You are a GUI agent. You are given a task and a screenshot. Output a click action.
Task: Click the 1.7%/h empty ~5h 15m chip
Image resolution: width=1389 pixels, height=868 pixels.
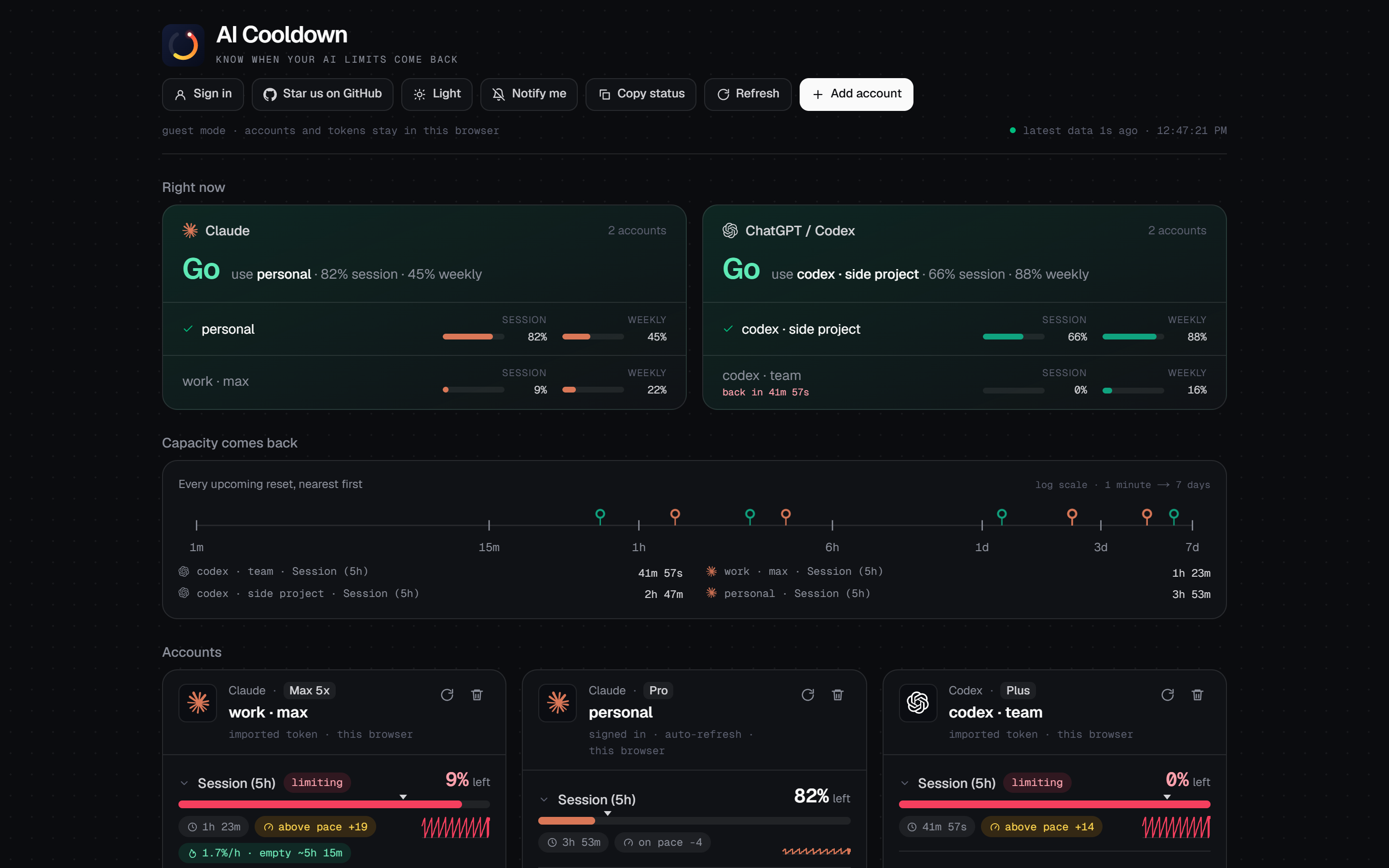265,853
